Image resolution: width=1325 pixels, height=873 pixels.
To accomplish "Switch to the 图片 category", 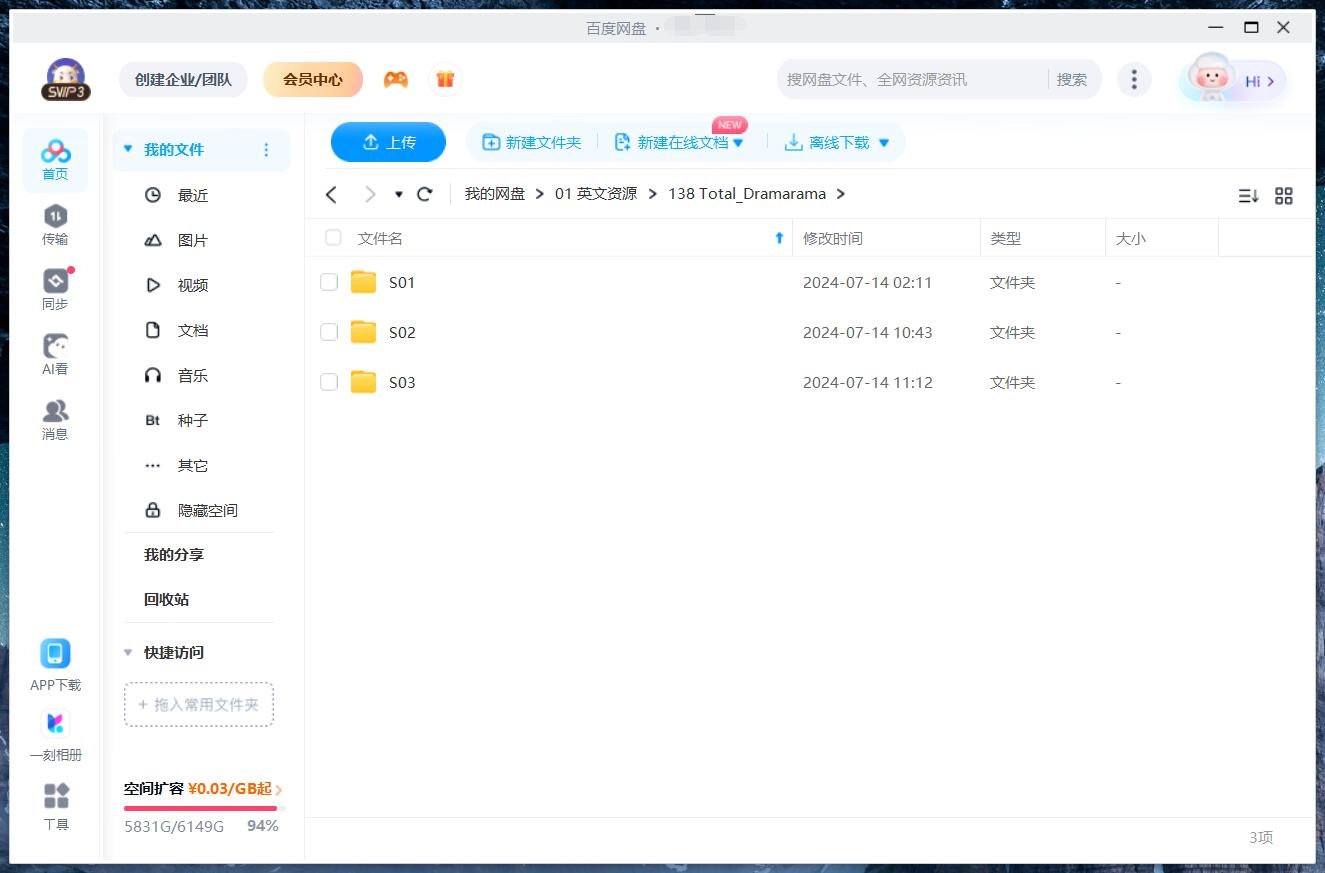I will tap(192, 240).
